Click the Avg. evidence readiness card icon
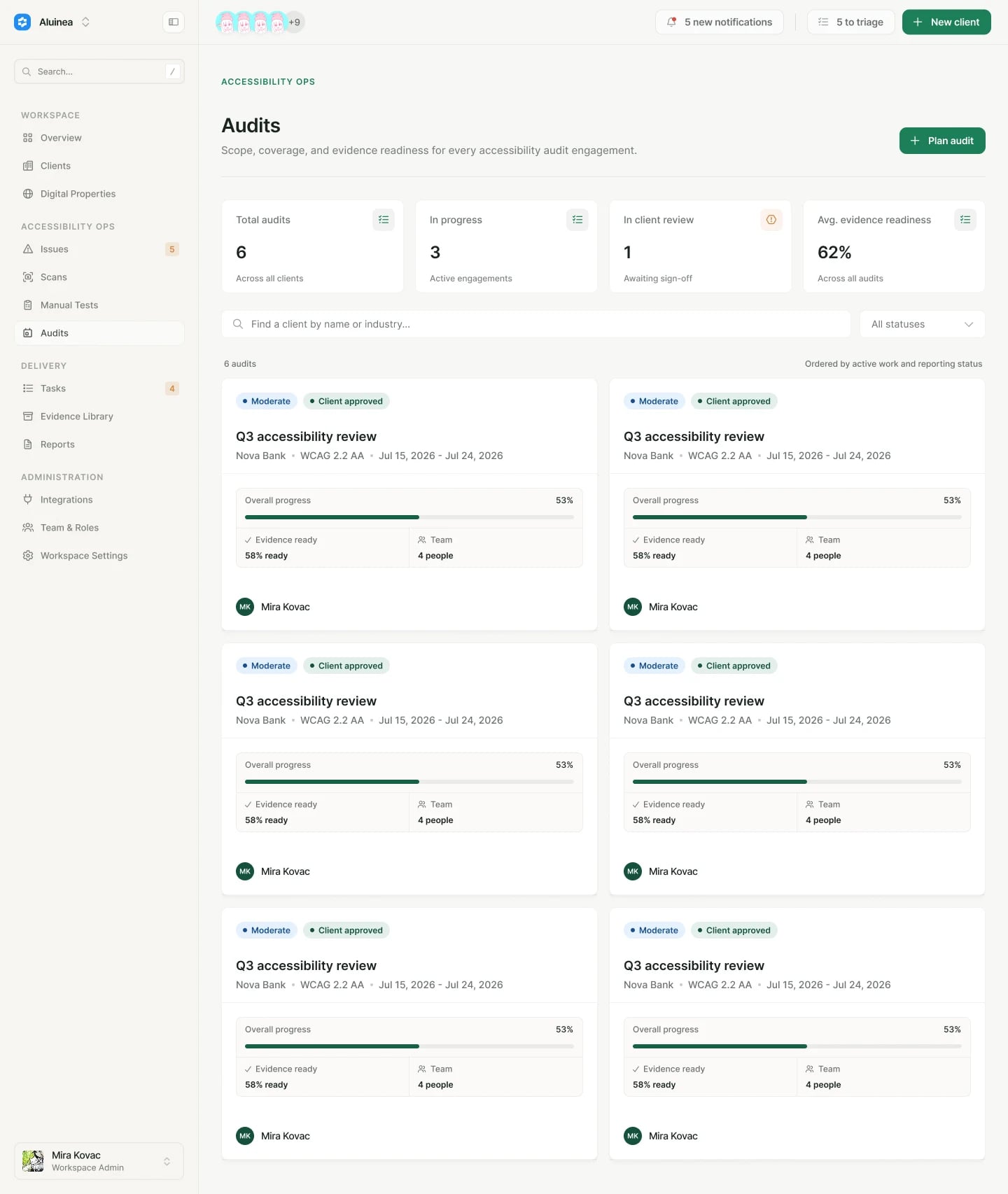The height and width of the screenshot is (1194, 1008). [x=965, y=220]
